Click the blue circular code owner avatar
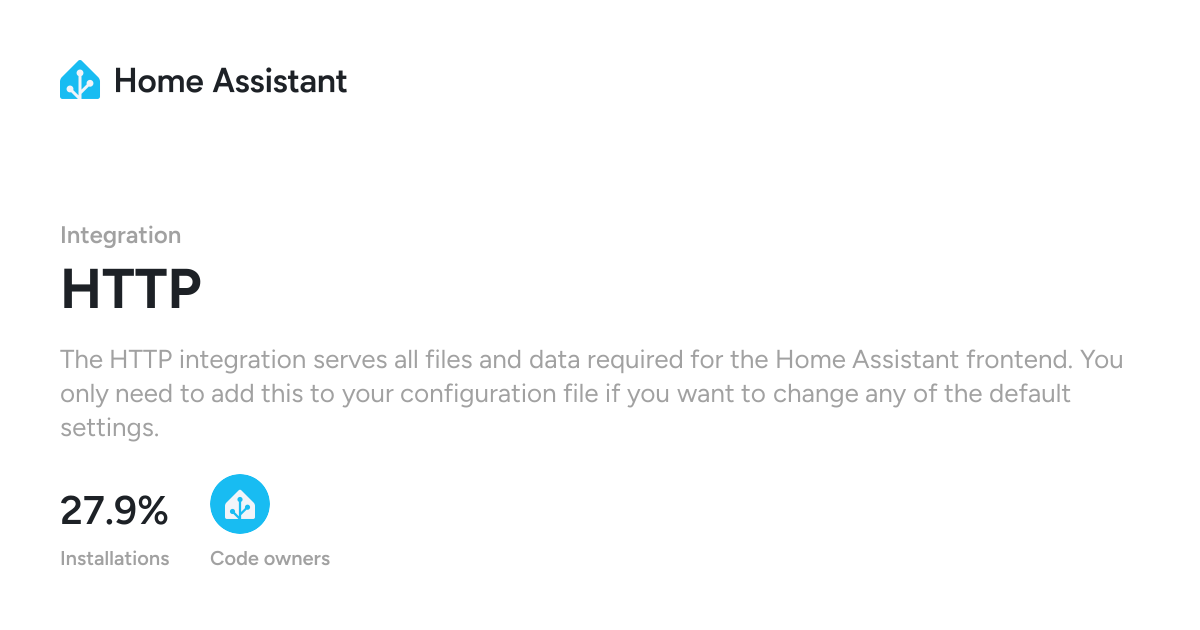The image size is (1200, 630). pos(240,504)
